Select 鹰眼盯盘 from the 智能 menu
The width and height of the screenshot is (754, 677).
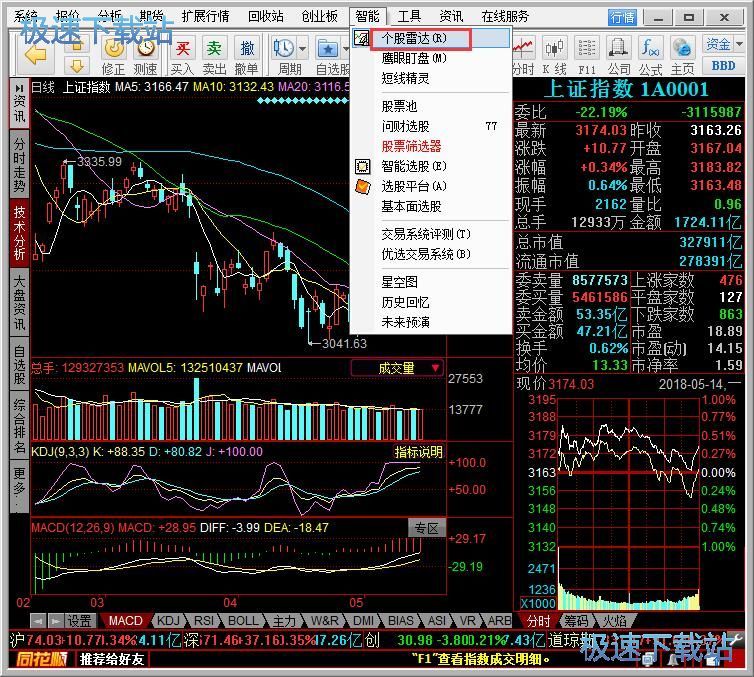pyautogui.click(x=414, y=58)
